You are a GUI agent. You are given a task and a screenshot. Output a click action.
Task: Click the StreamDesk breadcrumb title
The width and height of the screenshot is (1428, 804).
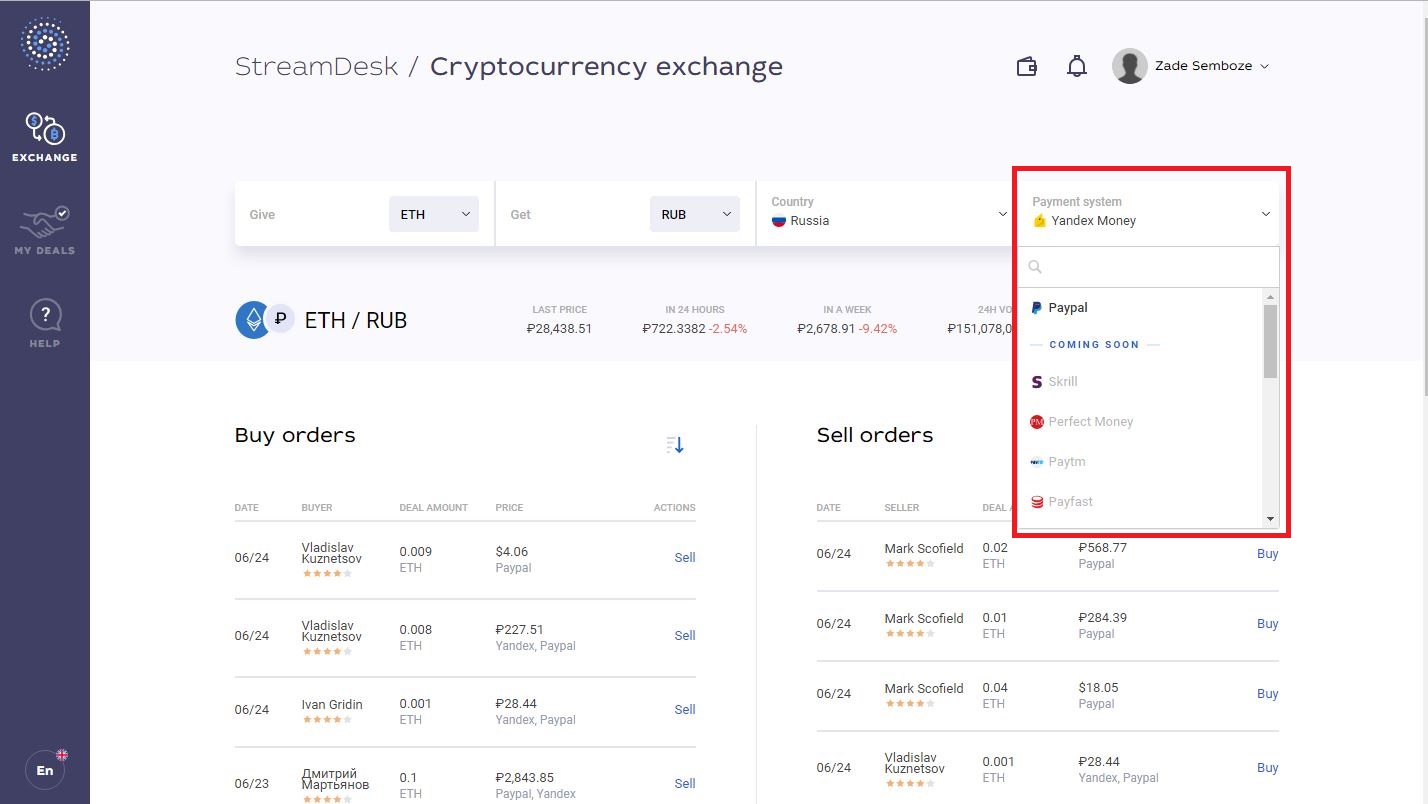coord(317,67)
